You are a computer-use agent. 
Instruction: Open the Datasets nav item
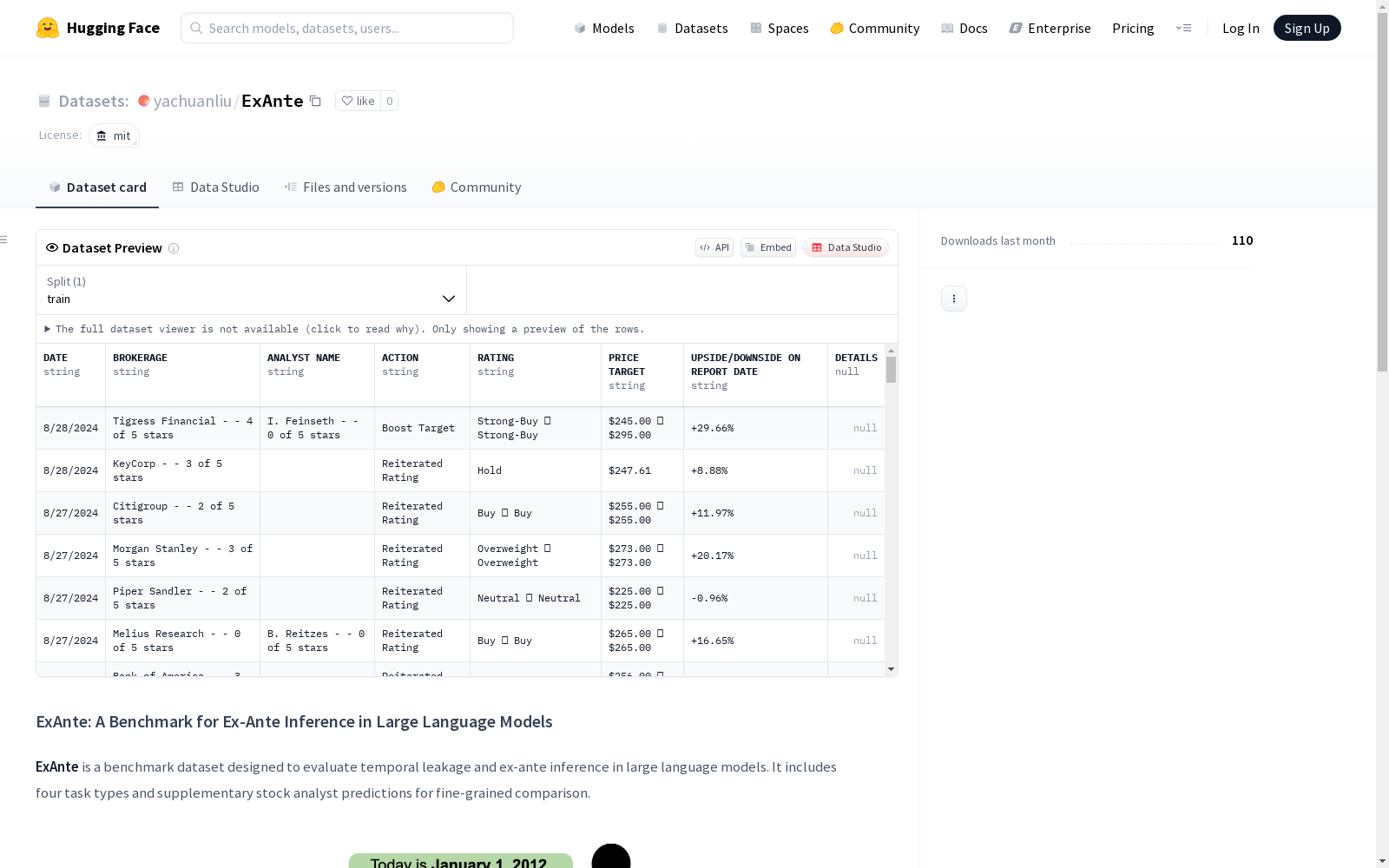coord(692,28)
